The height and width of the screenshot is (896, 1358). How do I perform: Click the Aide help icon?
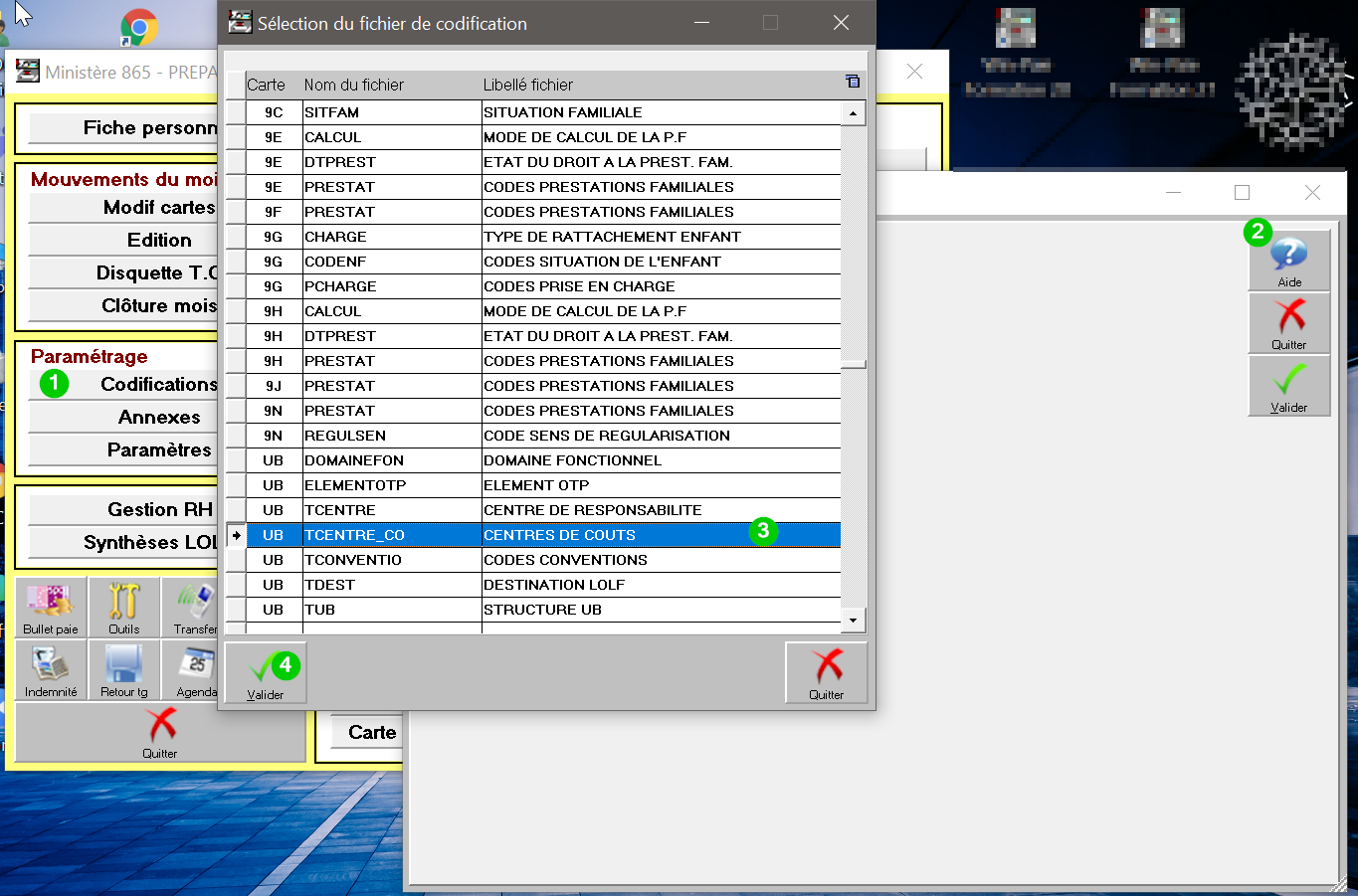1289,261
